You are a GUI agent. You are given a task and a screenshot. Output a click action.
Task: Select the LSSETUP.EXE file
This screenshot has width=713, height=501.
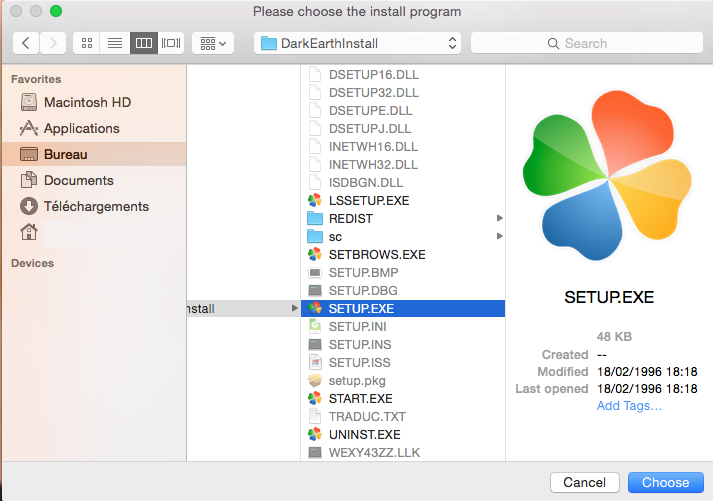coord(403,200)
